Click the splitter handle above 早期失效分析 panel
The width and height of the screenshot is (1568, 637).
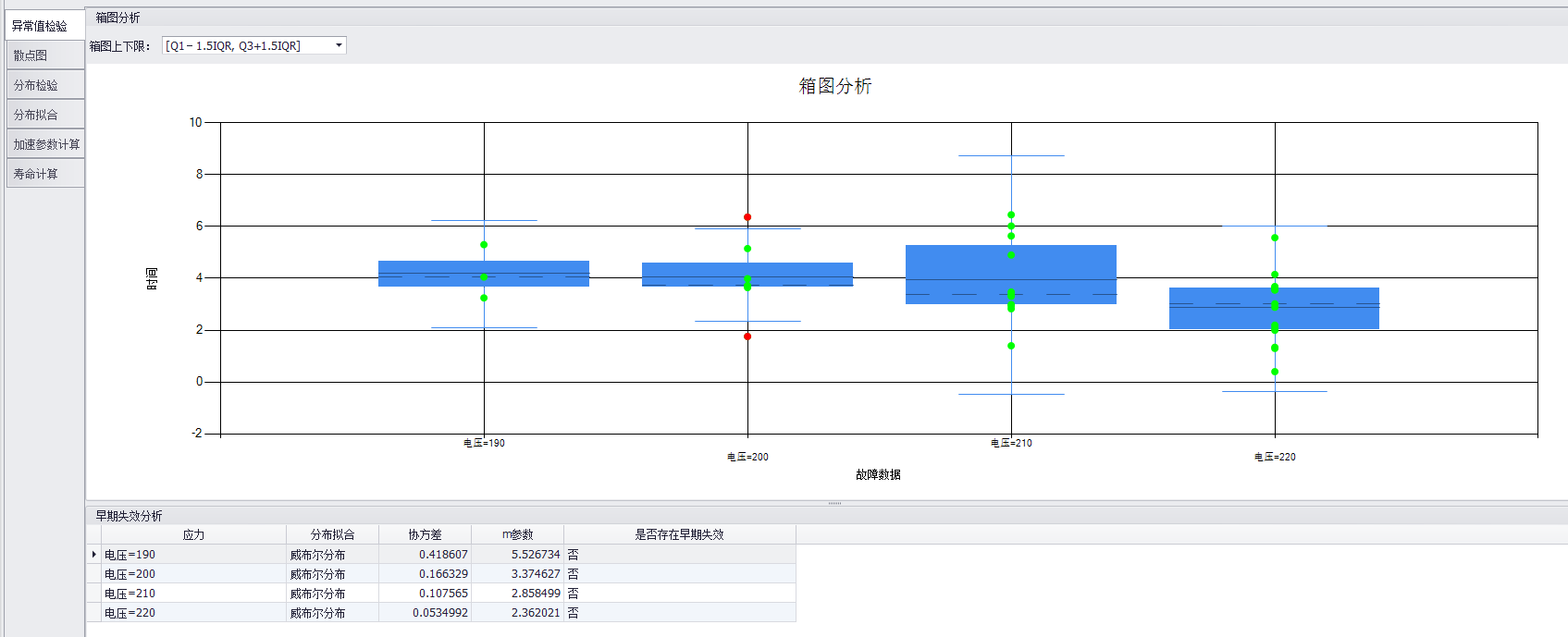click(x=834, y=503)
